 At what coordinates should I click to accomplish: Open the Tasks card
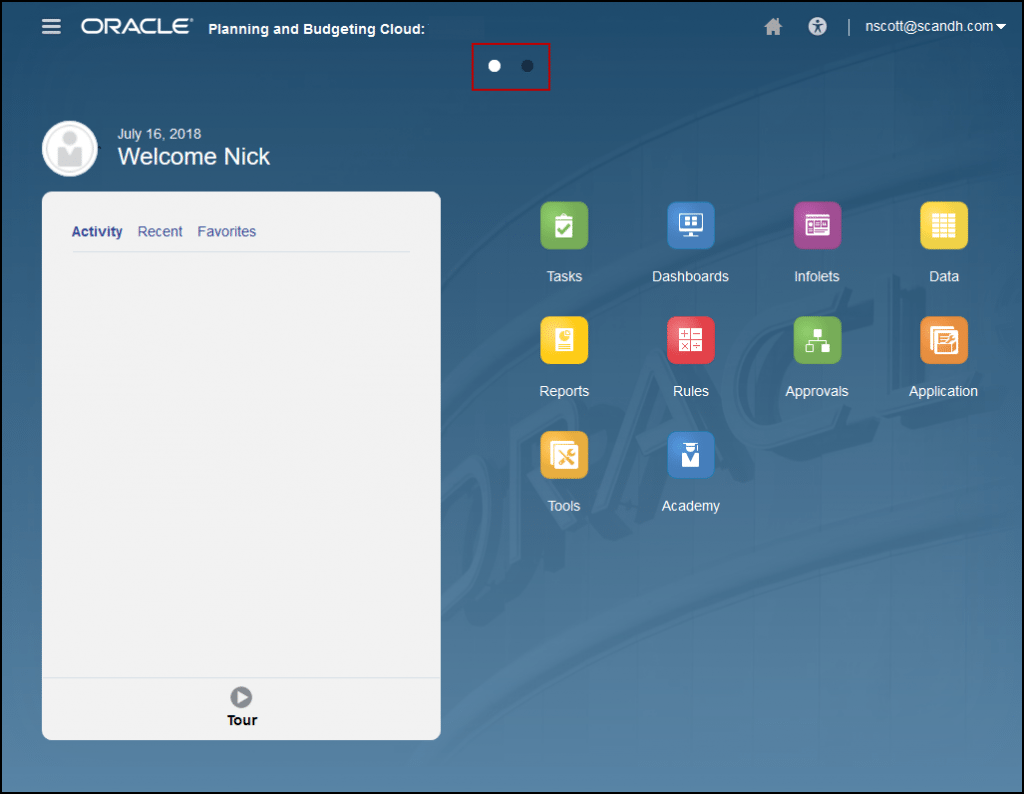[564, 226]
